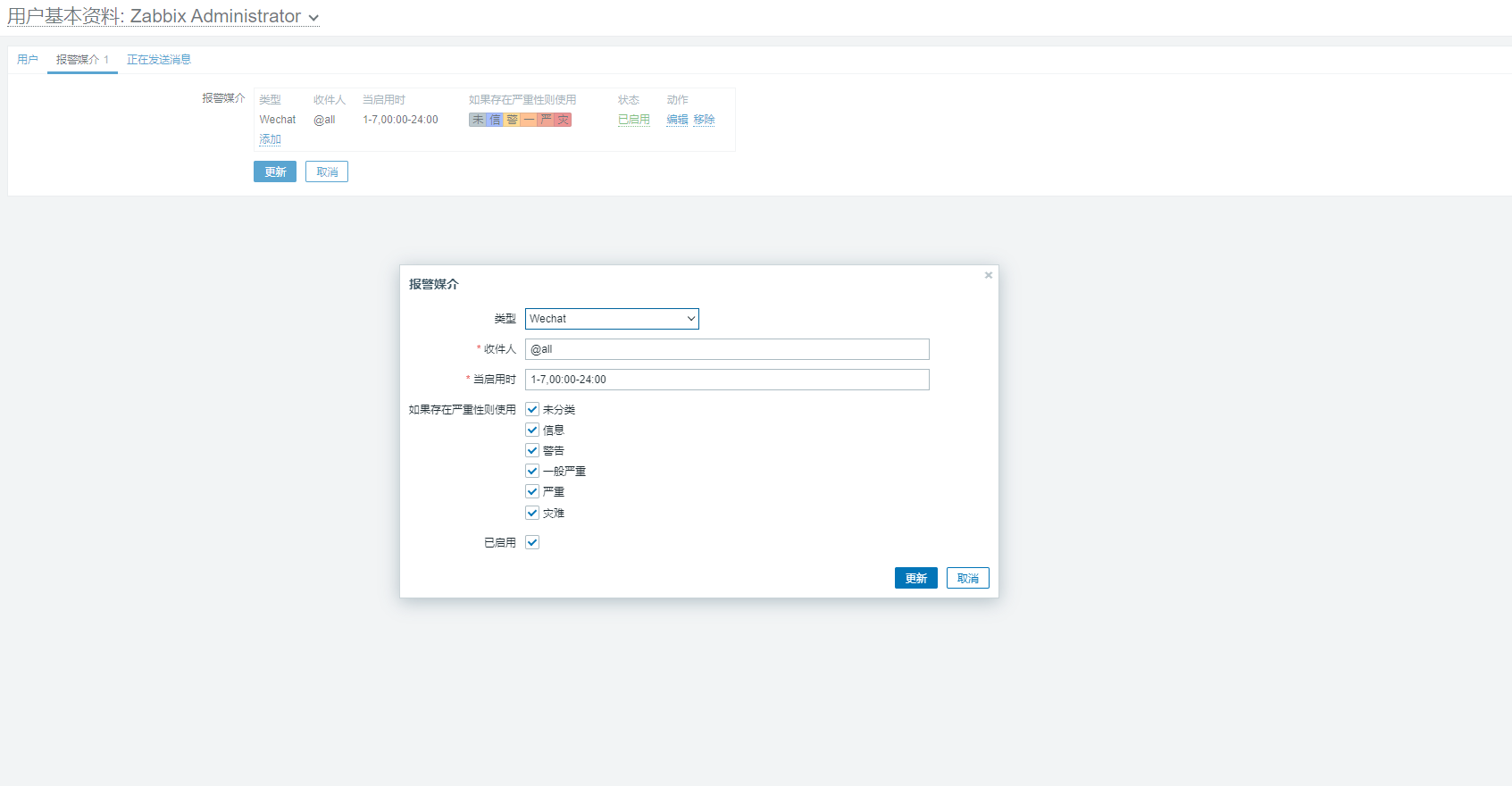Click the 移除 link for Wechat media
The width and height of the screenshot is (1512, 786).
tap(704, 120)
